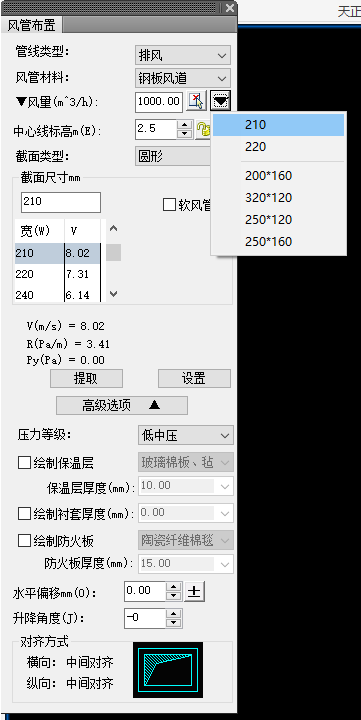Click the 风量 input field showing 1000.00
This screenshot has width=361, height=720.
point(159,101)
